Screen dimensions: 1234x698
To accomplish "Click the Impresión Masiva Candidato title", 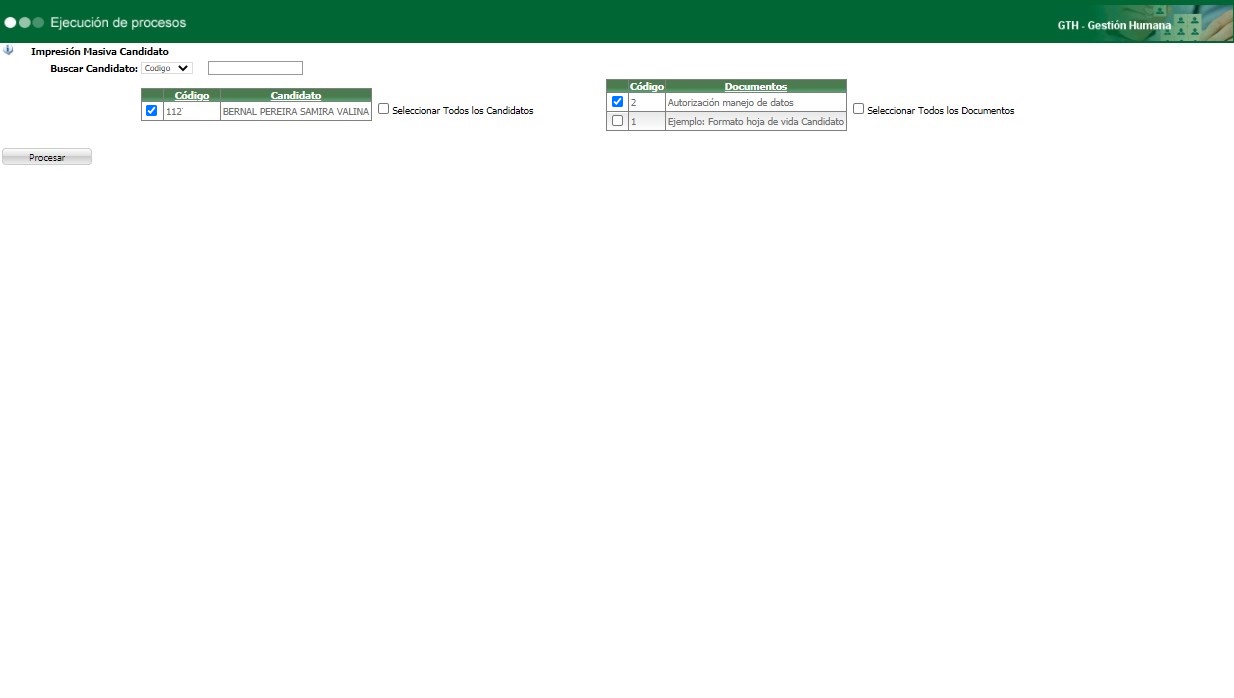I will 100,51.
